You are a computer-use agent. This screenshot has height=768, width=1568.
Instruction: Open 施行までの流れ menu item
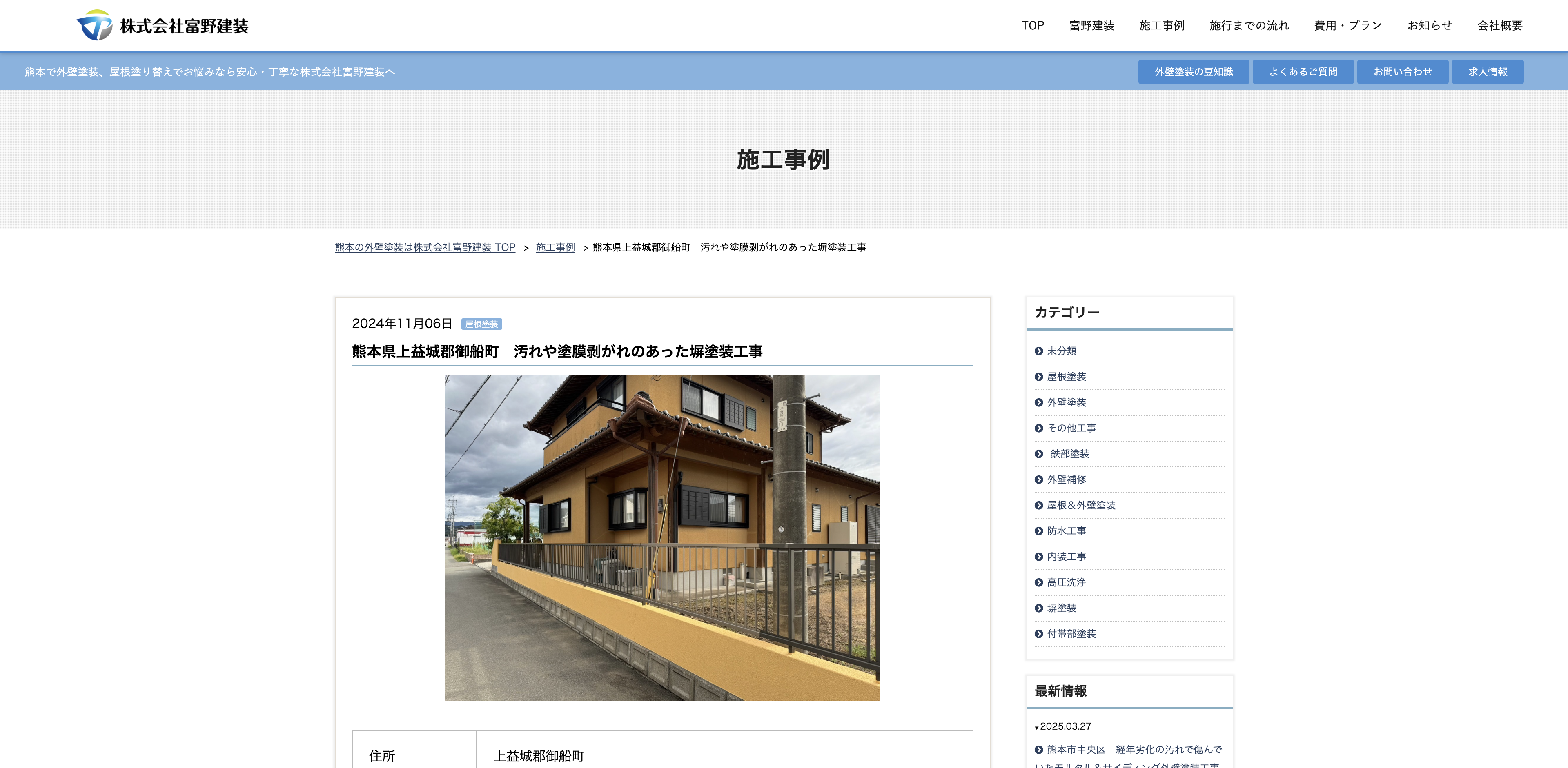pos(1249,26)
